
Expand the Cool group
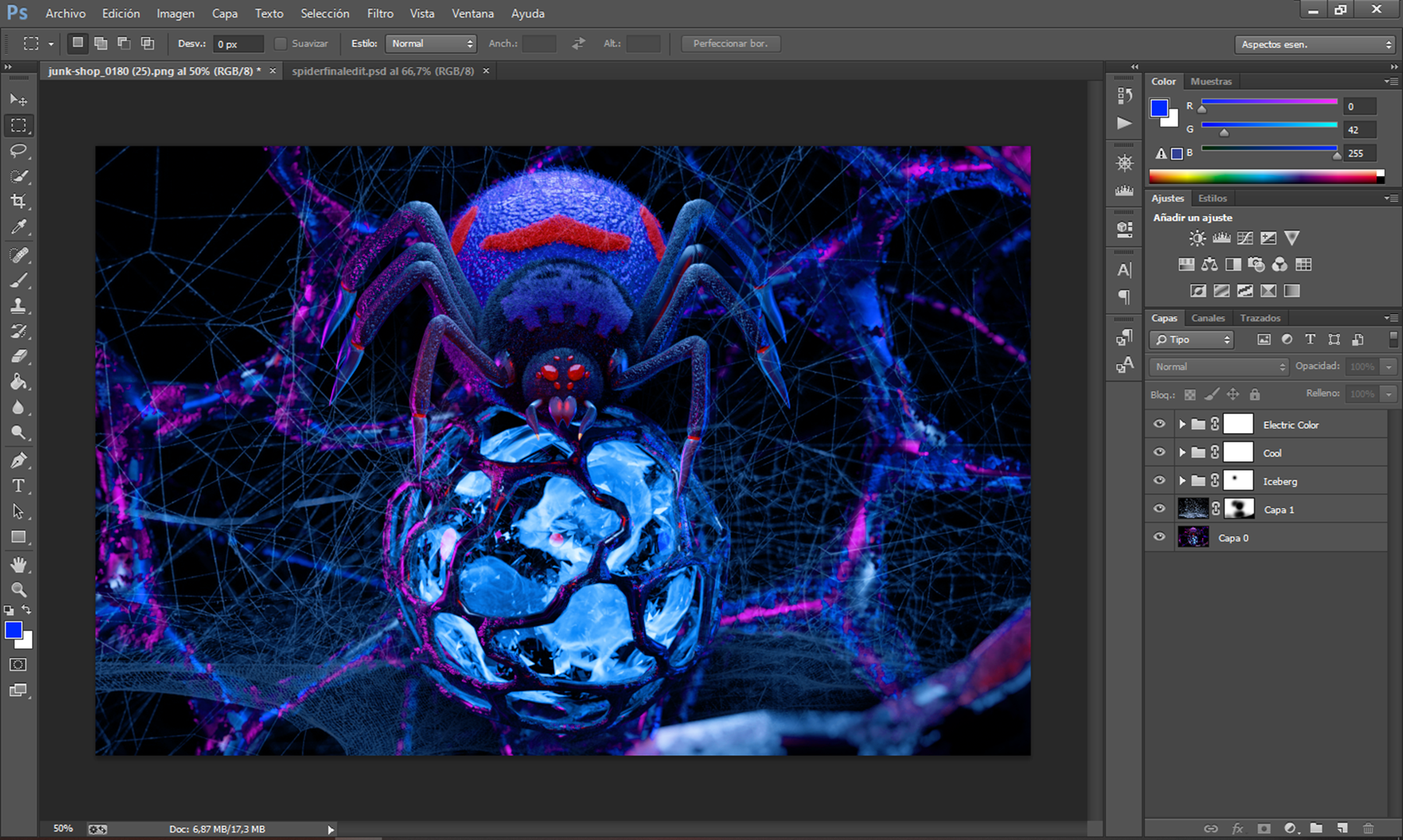pyautogui.click(x=1182, y=453)
